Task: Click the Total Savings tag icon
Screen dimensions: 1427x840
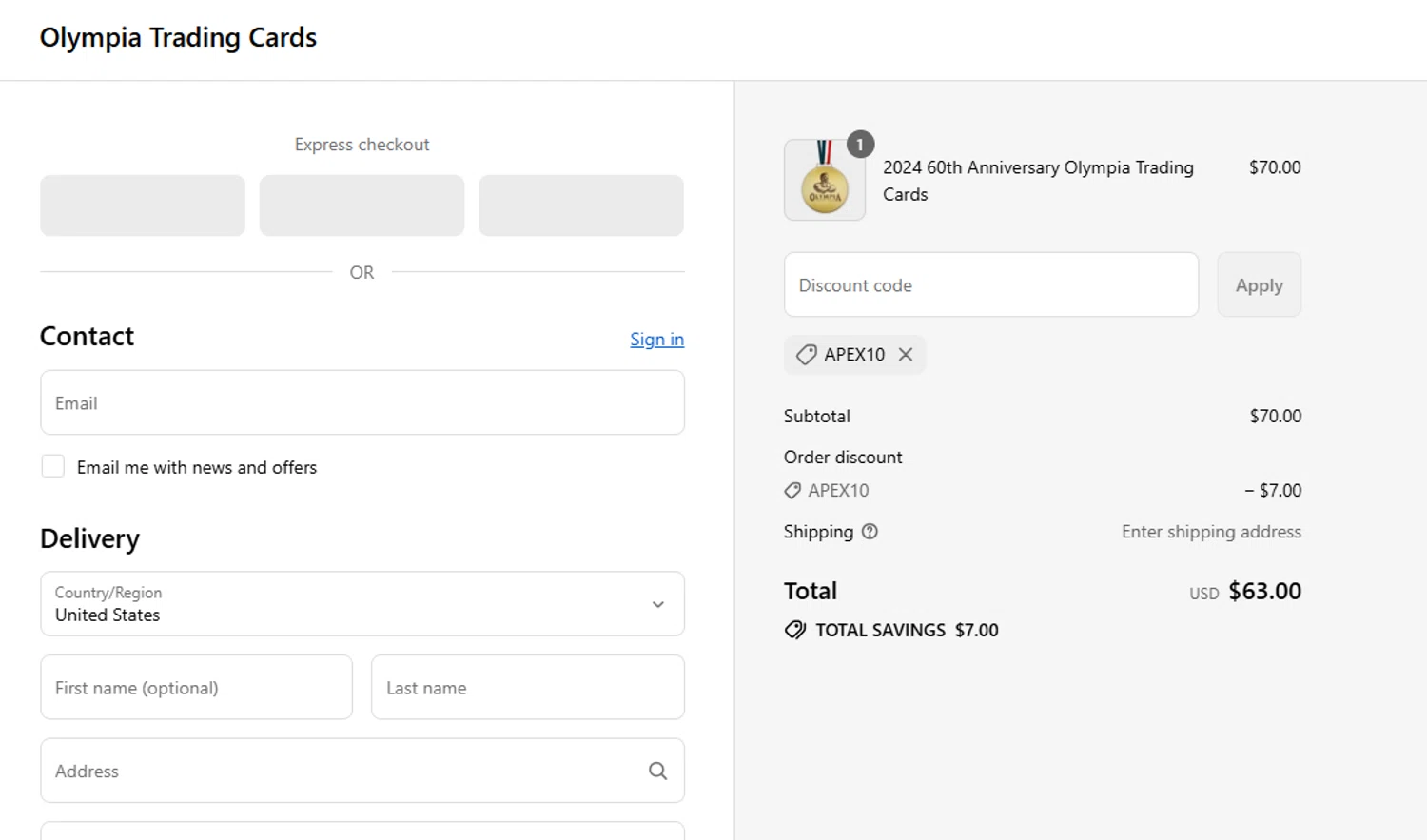Action: point(795,630)
